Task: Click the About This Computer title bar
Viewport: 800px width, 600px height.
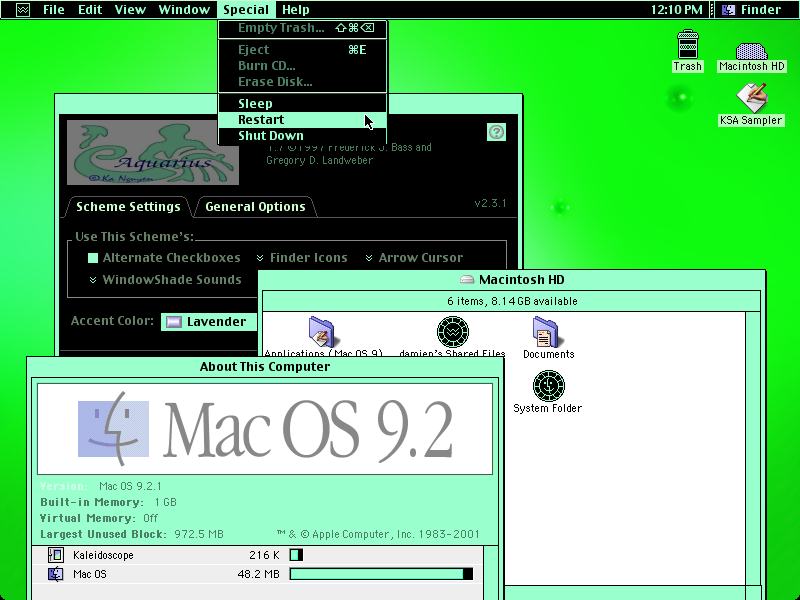Action: coord(265,367)
